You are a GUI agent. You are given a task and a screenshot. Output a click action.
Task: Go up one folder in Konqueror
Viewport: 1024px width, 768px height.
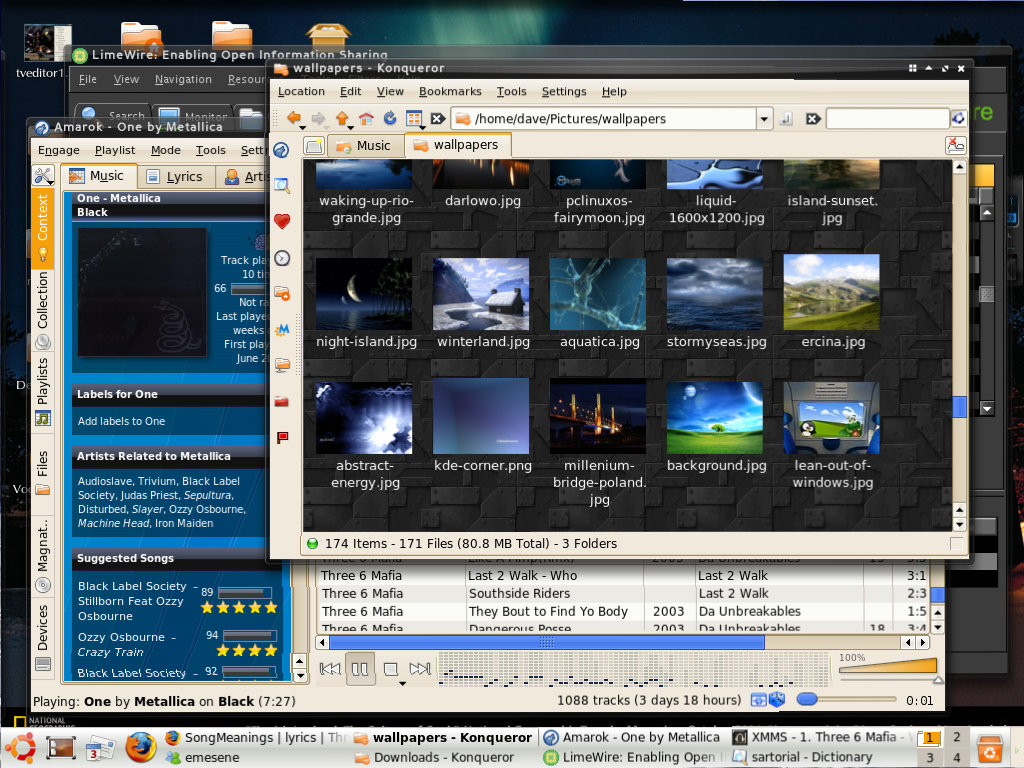(342, 118)
